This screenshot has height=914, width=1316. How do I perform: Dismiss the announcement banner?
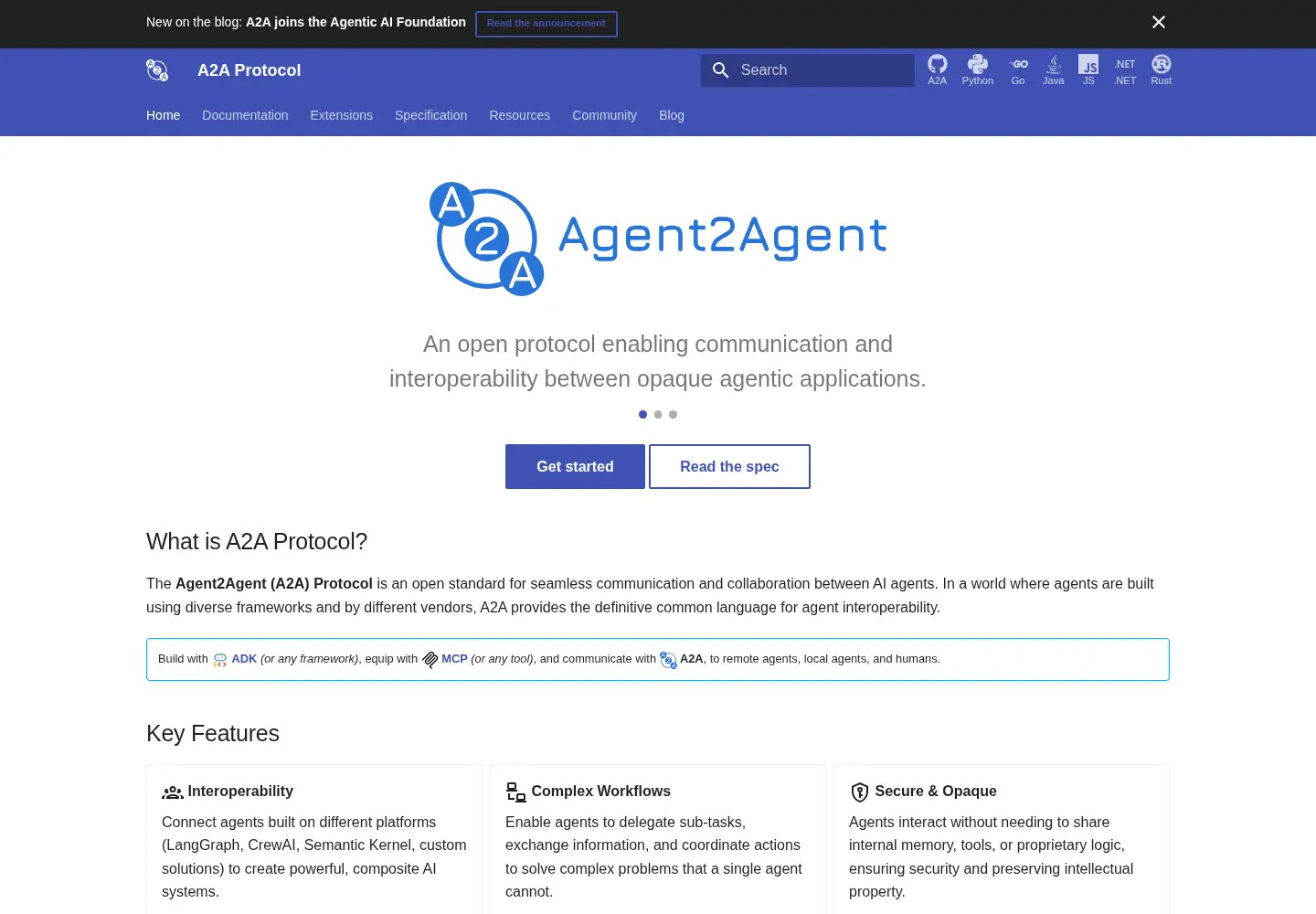pyautogui.click(x=1159, y=22)
